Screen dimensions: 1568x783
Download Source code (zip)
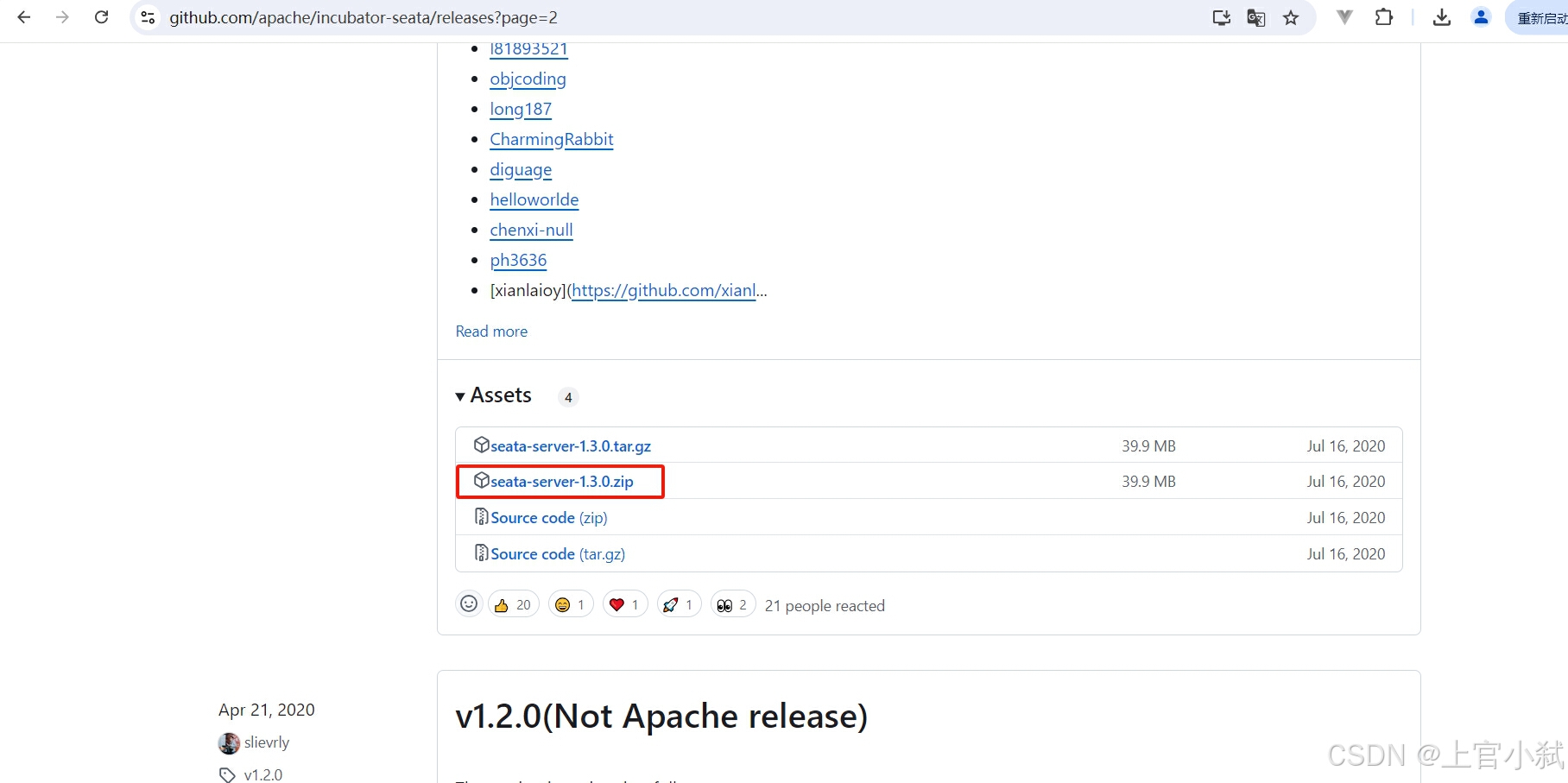click(549, 518)
